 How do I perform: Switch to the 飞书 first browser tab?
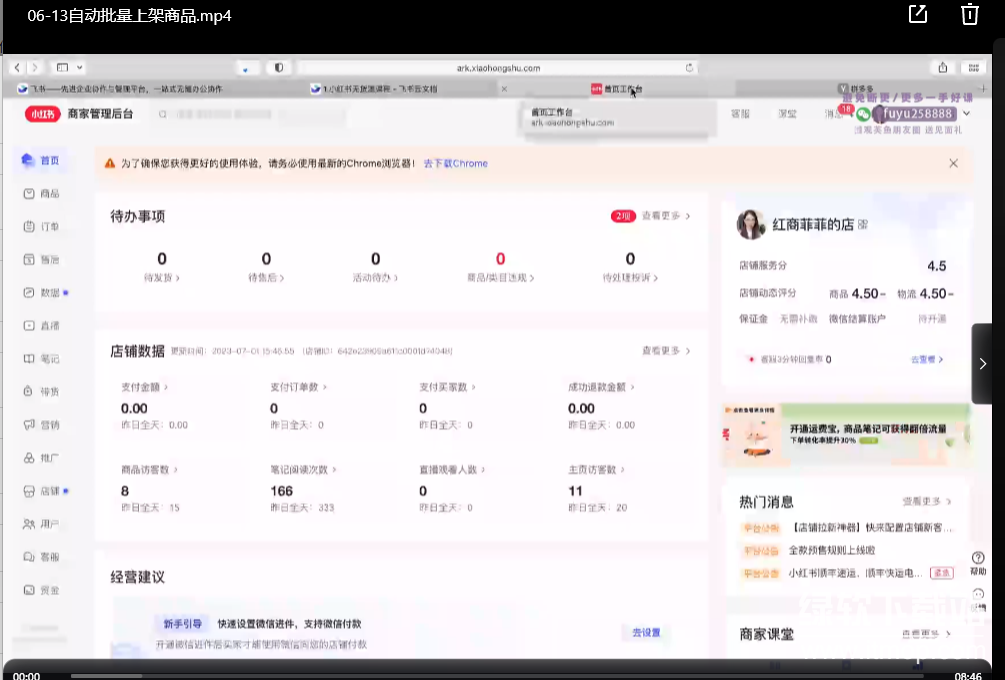click(120, 89)
